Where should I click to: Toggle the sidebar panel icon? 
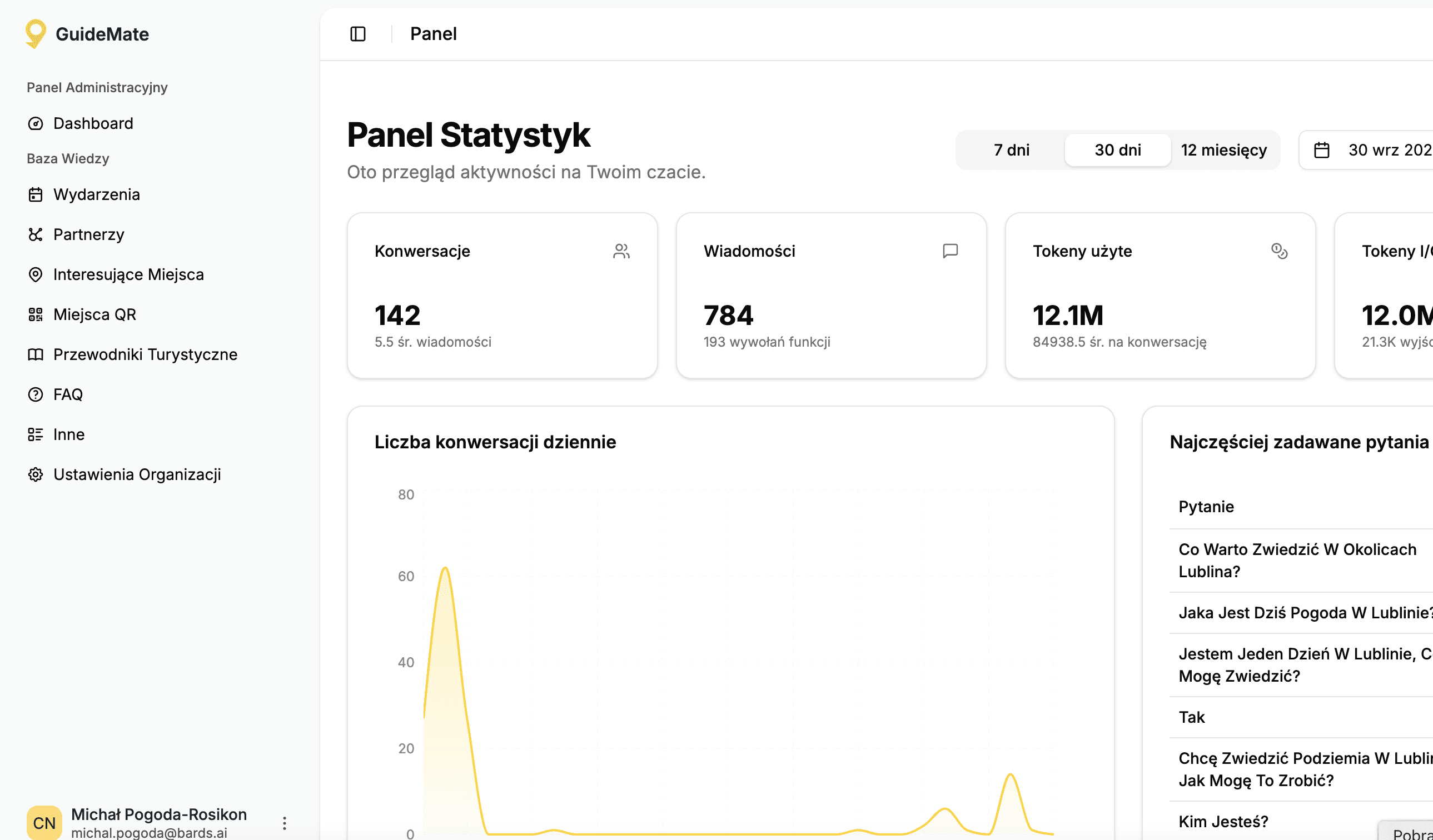357,34
